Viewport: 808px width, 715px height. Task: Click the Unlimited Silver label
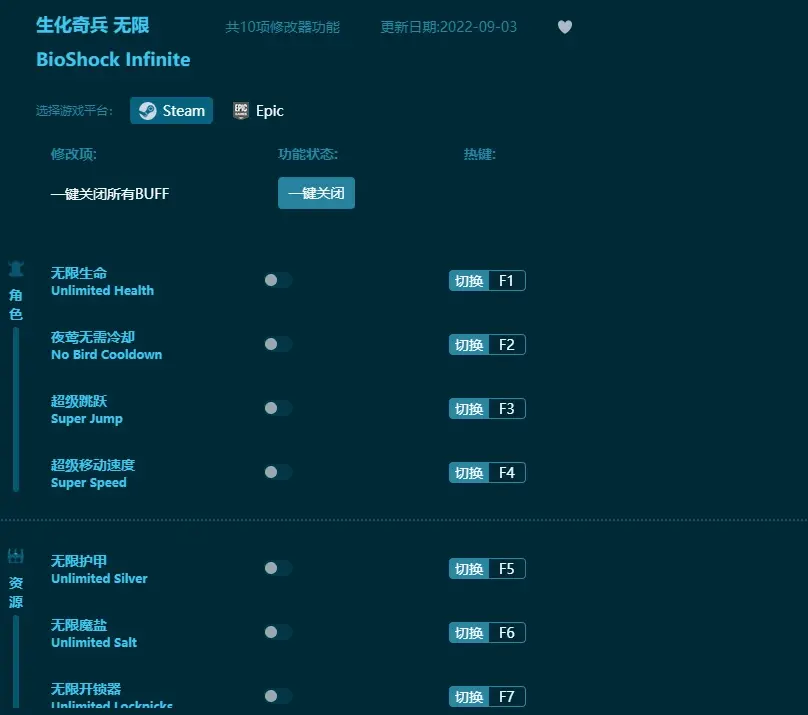tap(99, 578)
